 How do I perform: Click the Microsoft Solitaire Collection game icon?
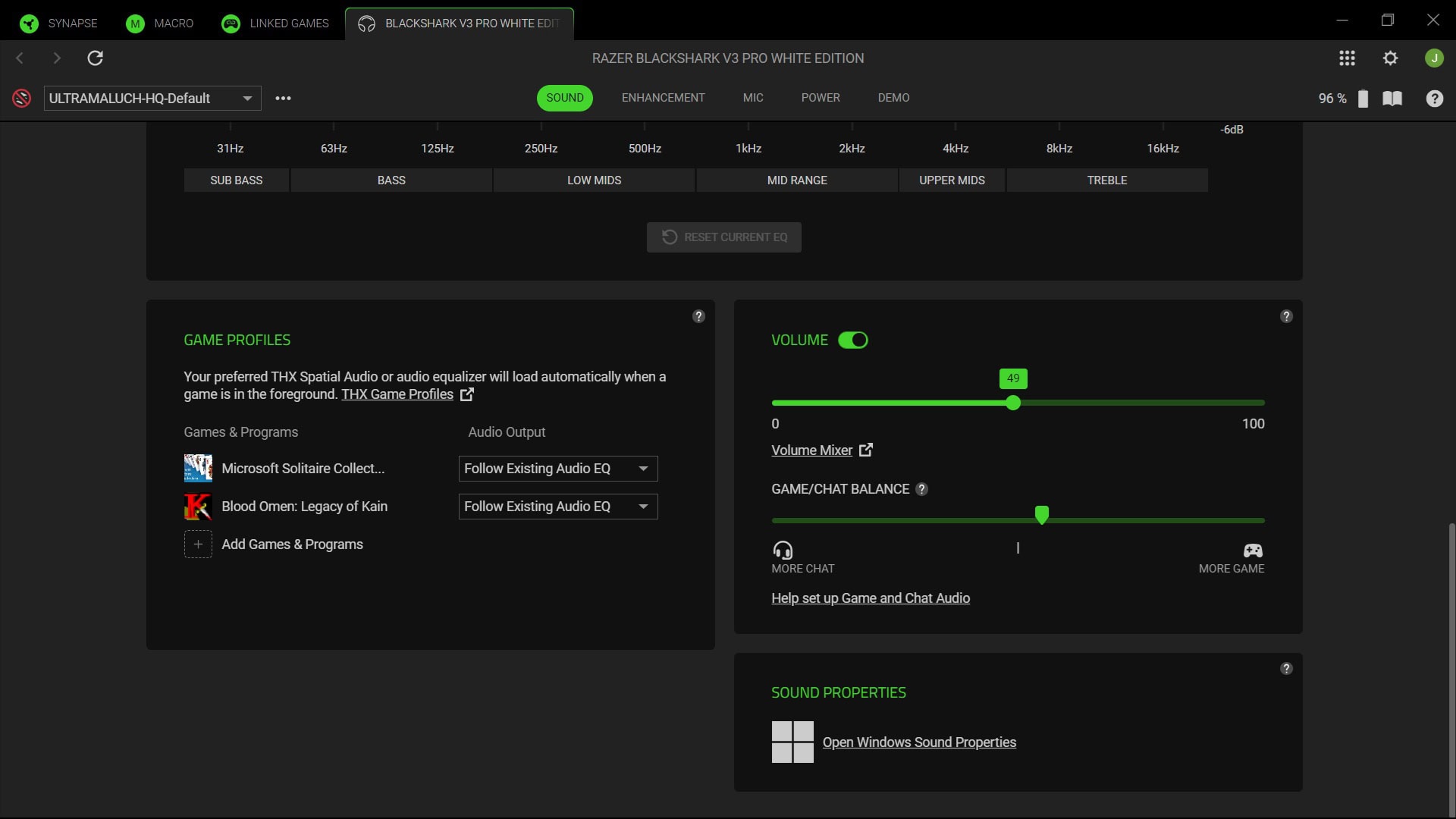coord(198,469)
